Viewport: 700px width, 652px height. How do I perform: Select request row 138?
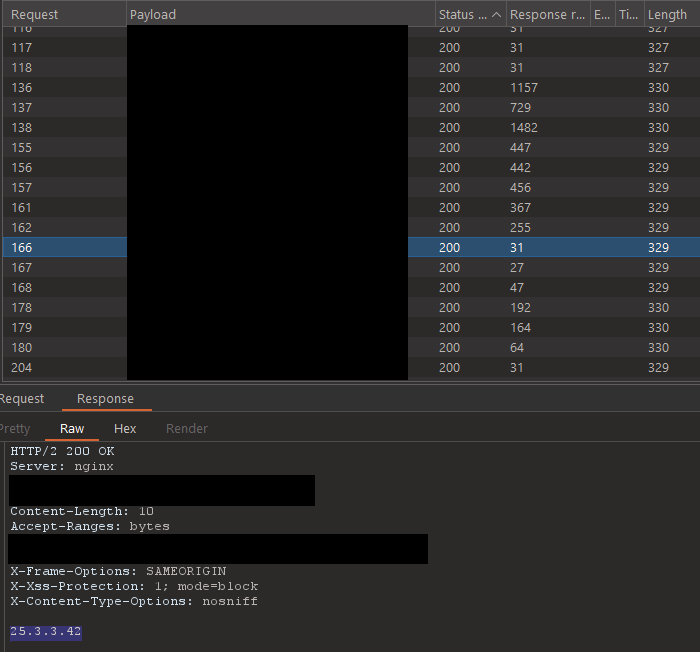351,127
